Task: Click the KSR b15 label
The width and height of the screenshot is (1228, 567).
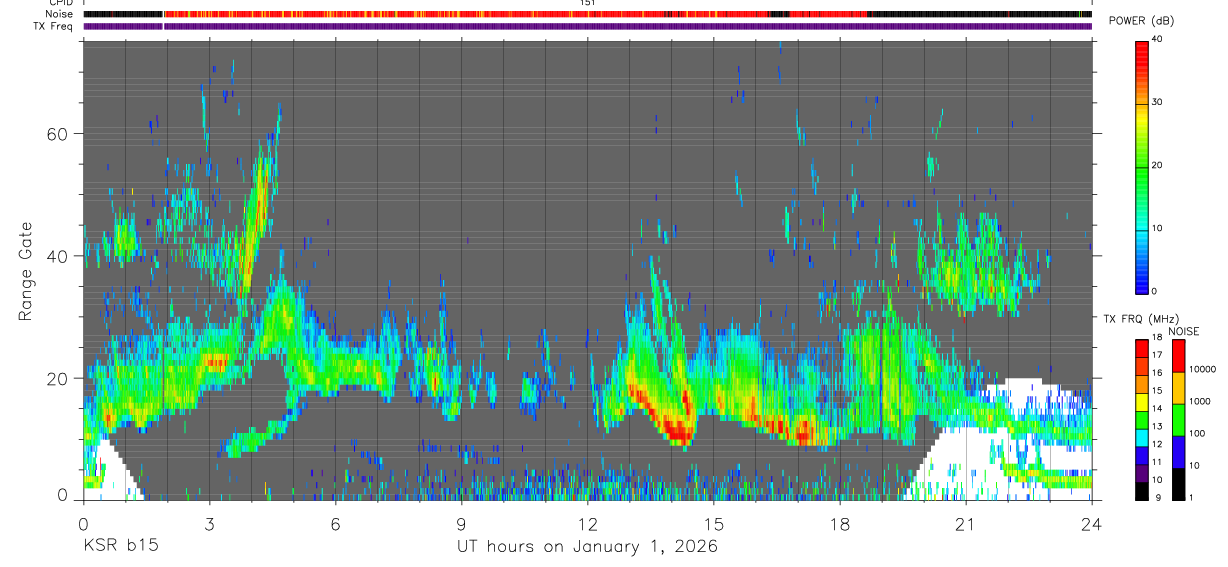Action: (x=120, y=547)
